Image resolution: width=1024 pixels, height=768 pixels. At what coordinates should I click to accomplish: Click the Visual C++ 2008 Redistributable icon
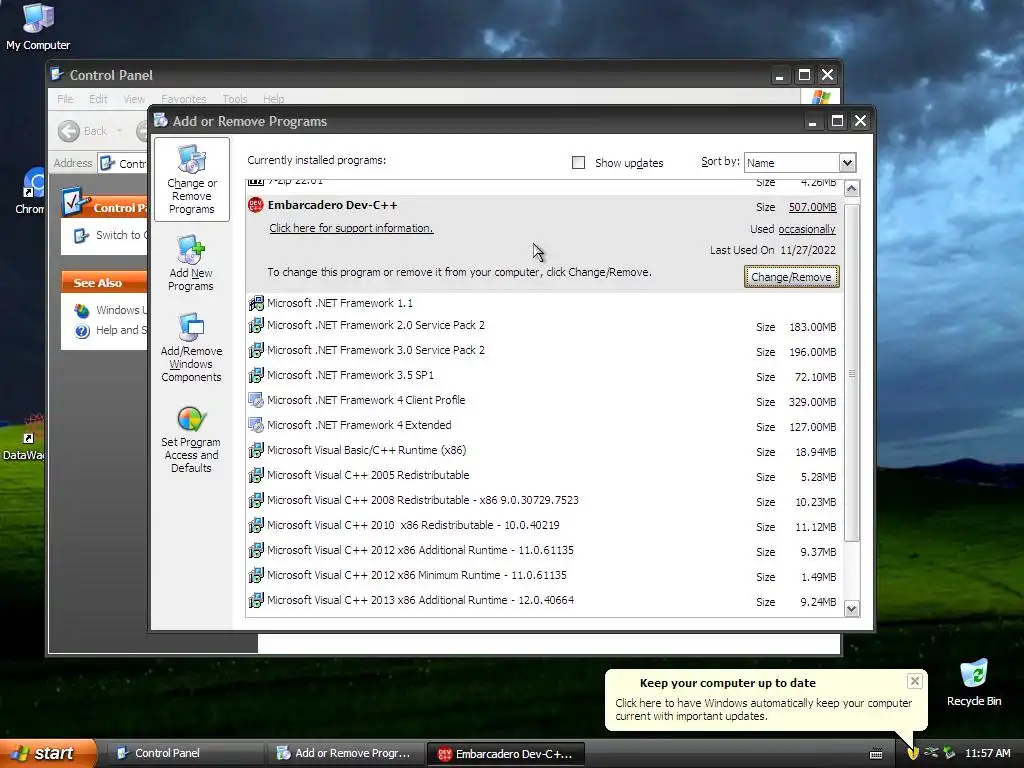point(256,500)
